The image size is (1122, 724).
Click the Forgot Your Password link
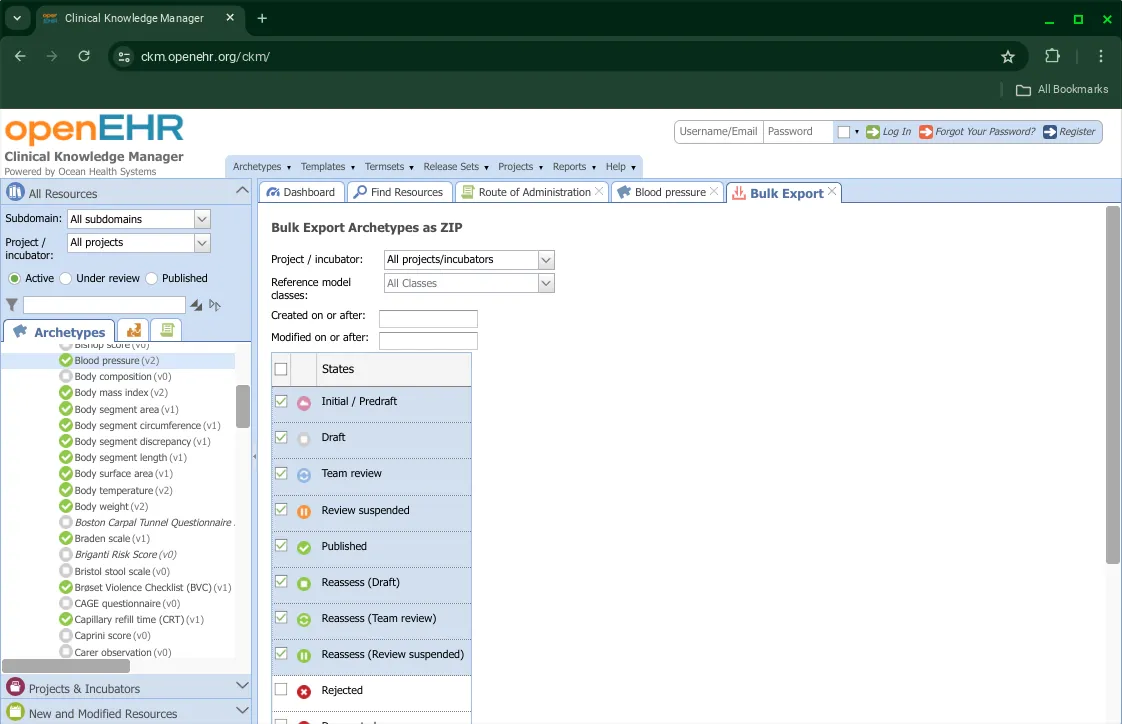tap(984, 132)
